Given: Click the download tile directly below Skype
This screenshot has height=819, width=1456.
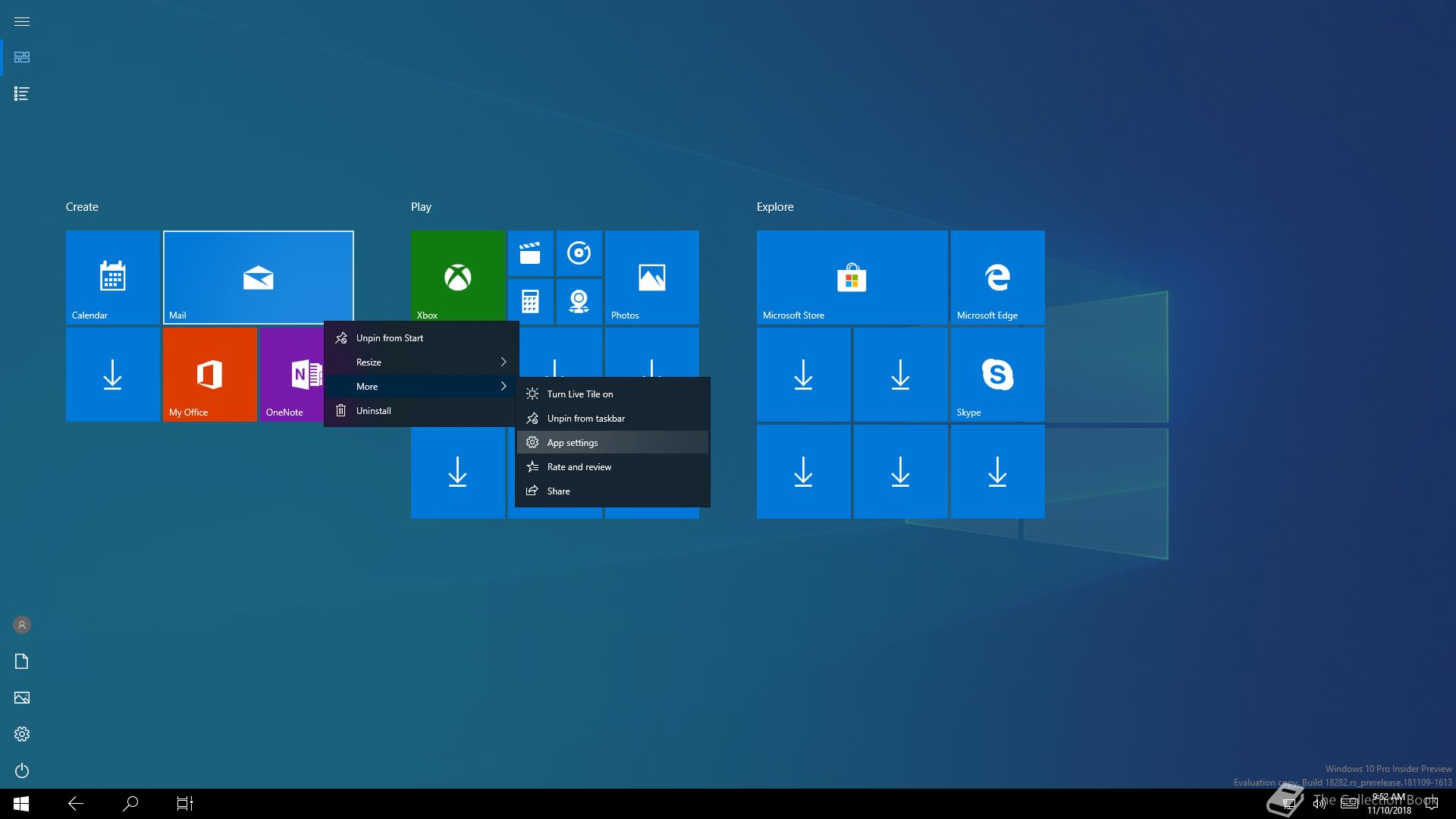Looking at the screenshot, I should coord(997,472).
